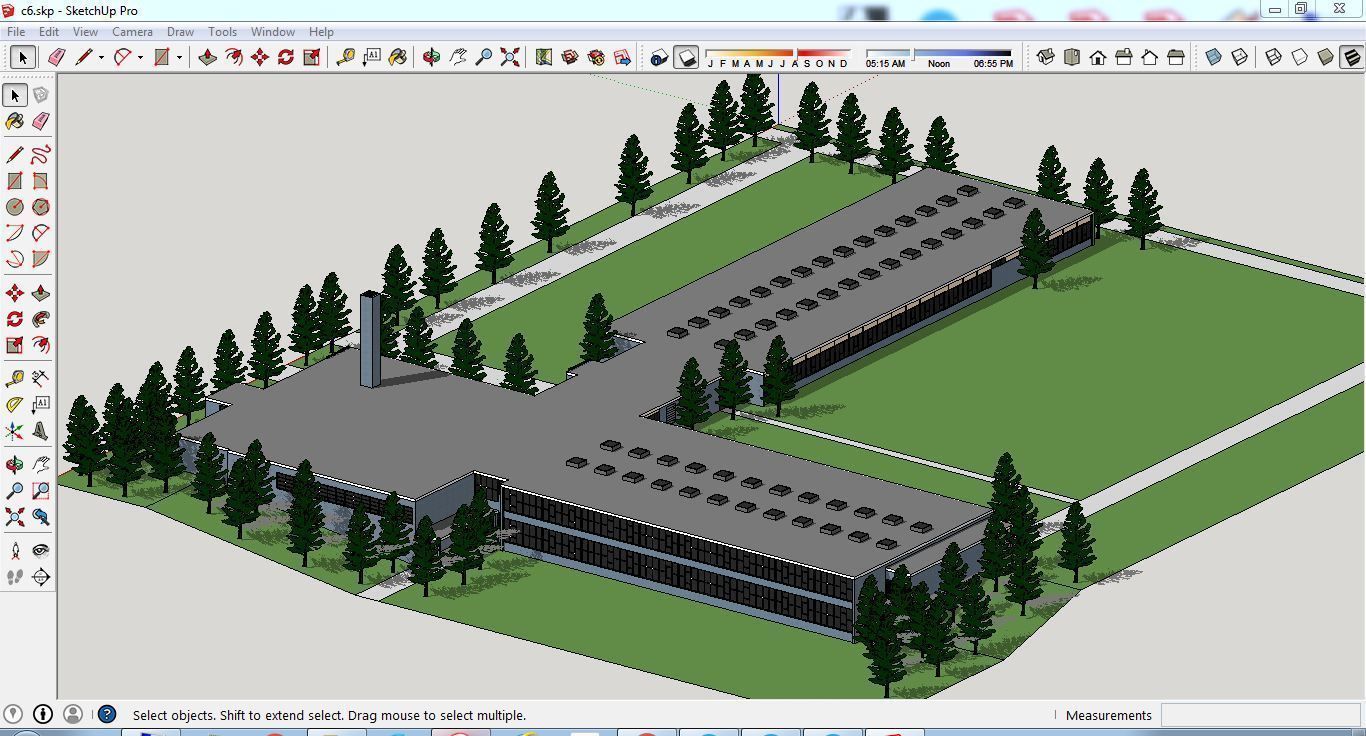The image size is (1366, 736).
Task: Click the Share Model export icon
Action: [x=622, y=57]
